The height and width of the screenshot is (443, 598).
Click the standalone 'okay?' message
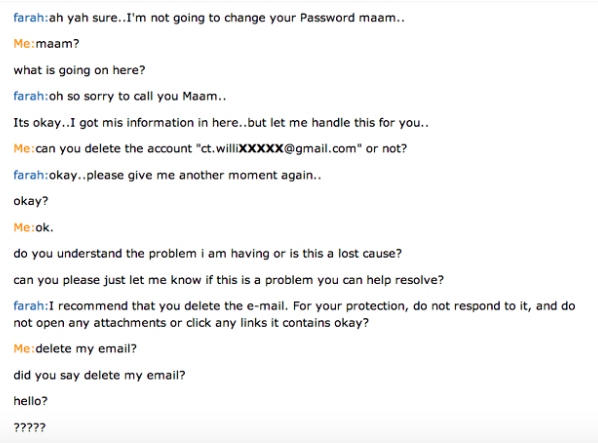(31, 201)
